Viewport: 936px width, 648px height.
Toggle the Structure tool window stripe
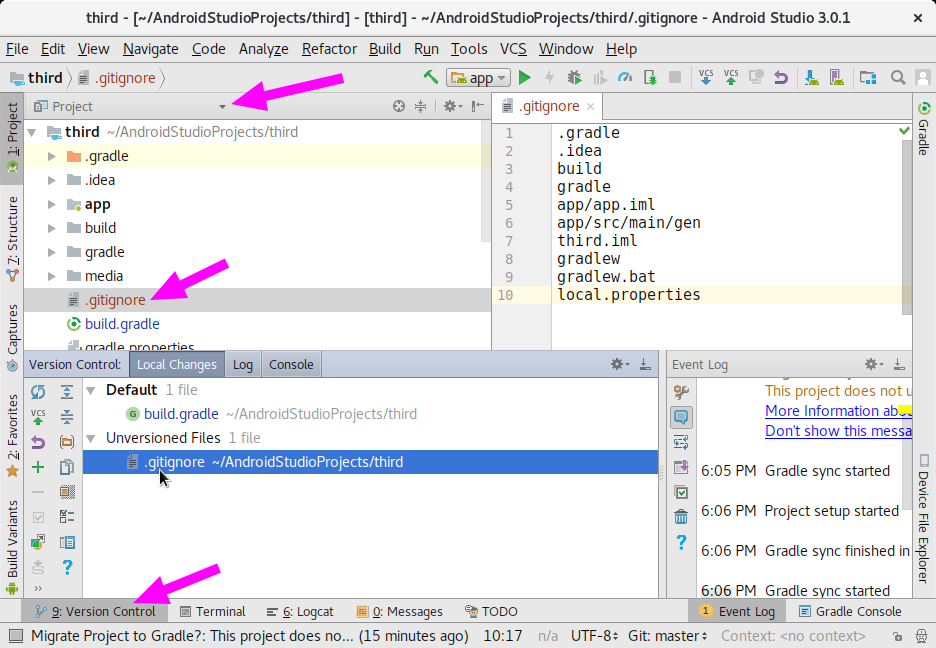(12, 239)
